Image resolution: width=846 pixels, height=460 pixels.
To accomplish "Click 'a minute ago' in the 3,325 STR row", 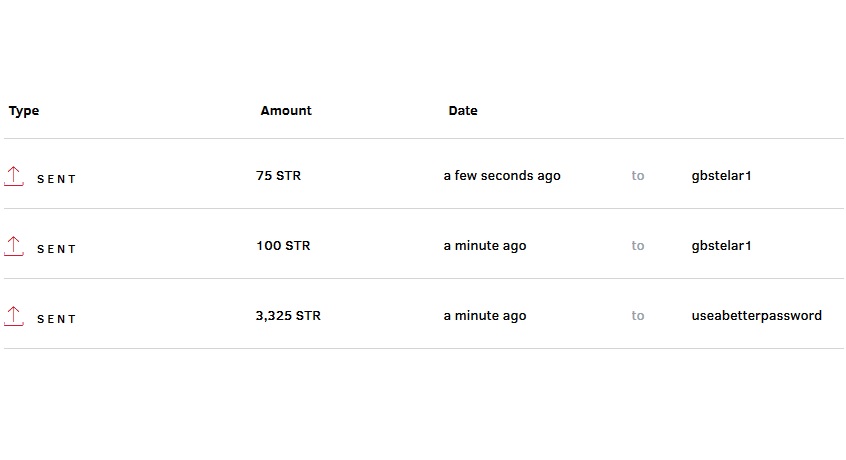I will tap(485, 316).
